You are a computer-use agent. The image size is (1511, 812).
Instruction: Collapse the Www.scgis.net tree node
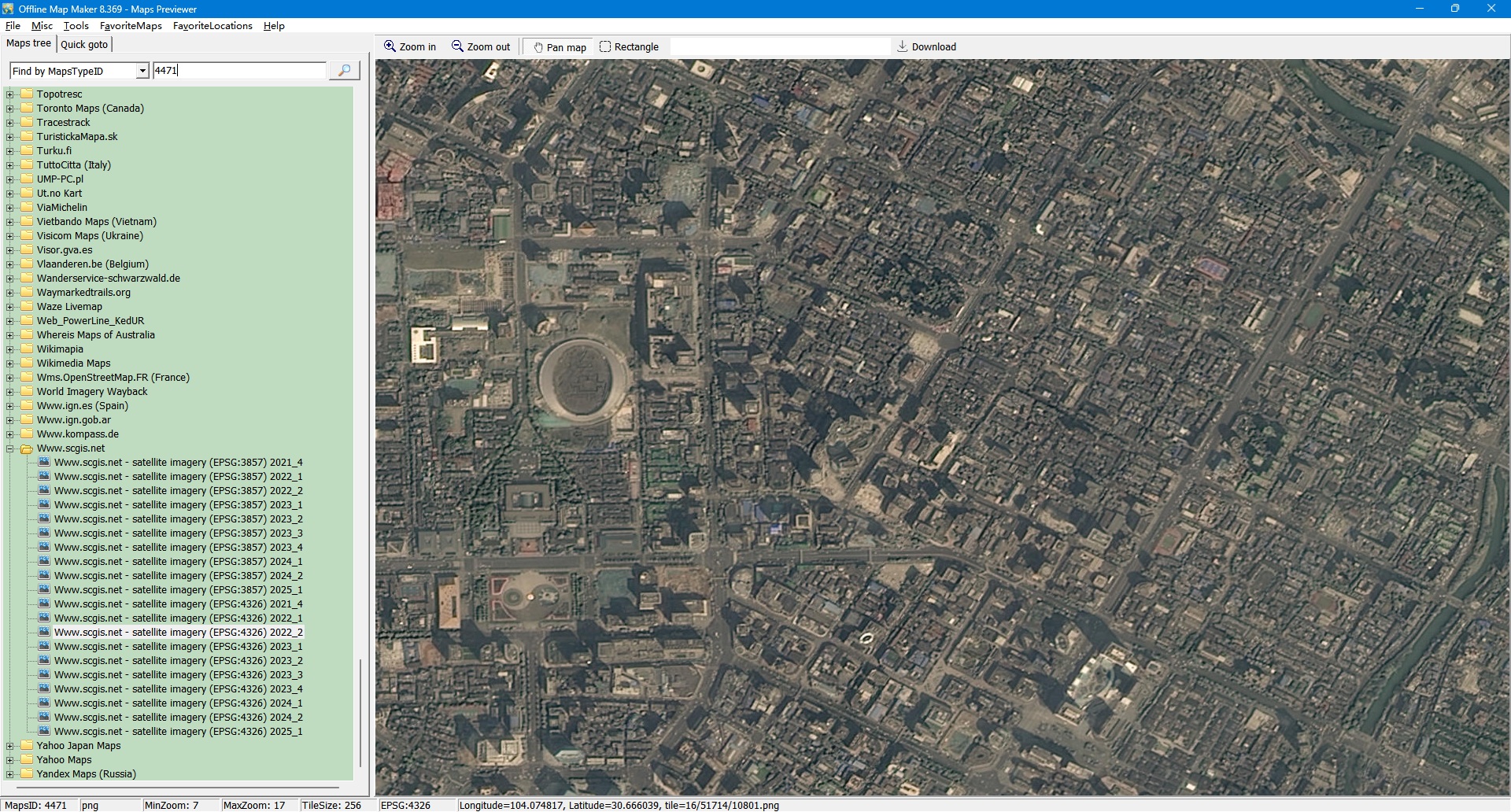pyautogui.click(x=10, y=448)
